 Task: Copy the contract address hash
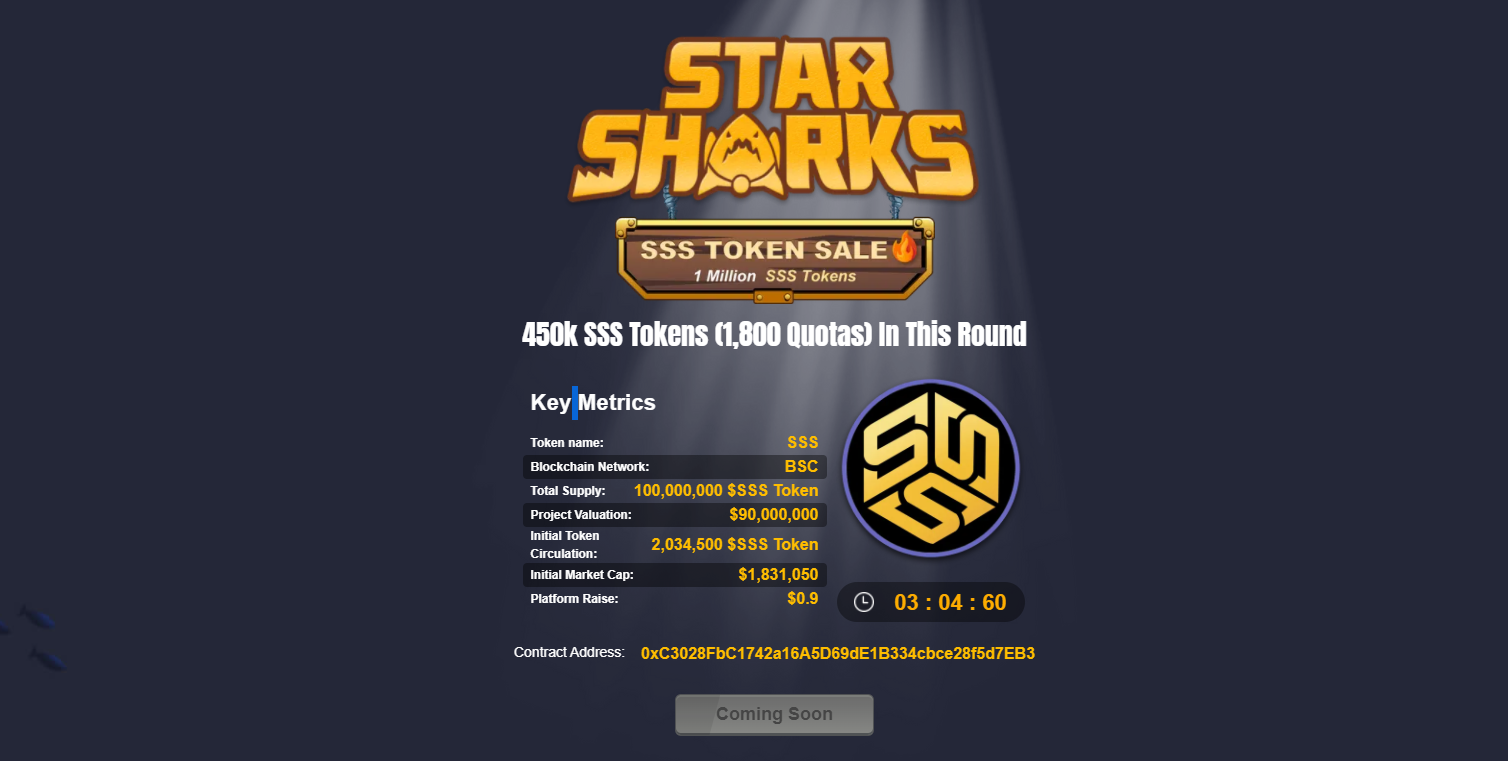coord(838,653)
